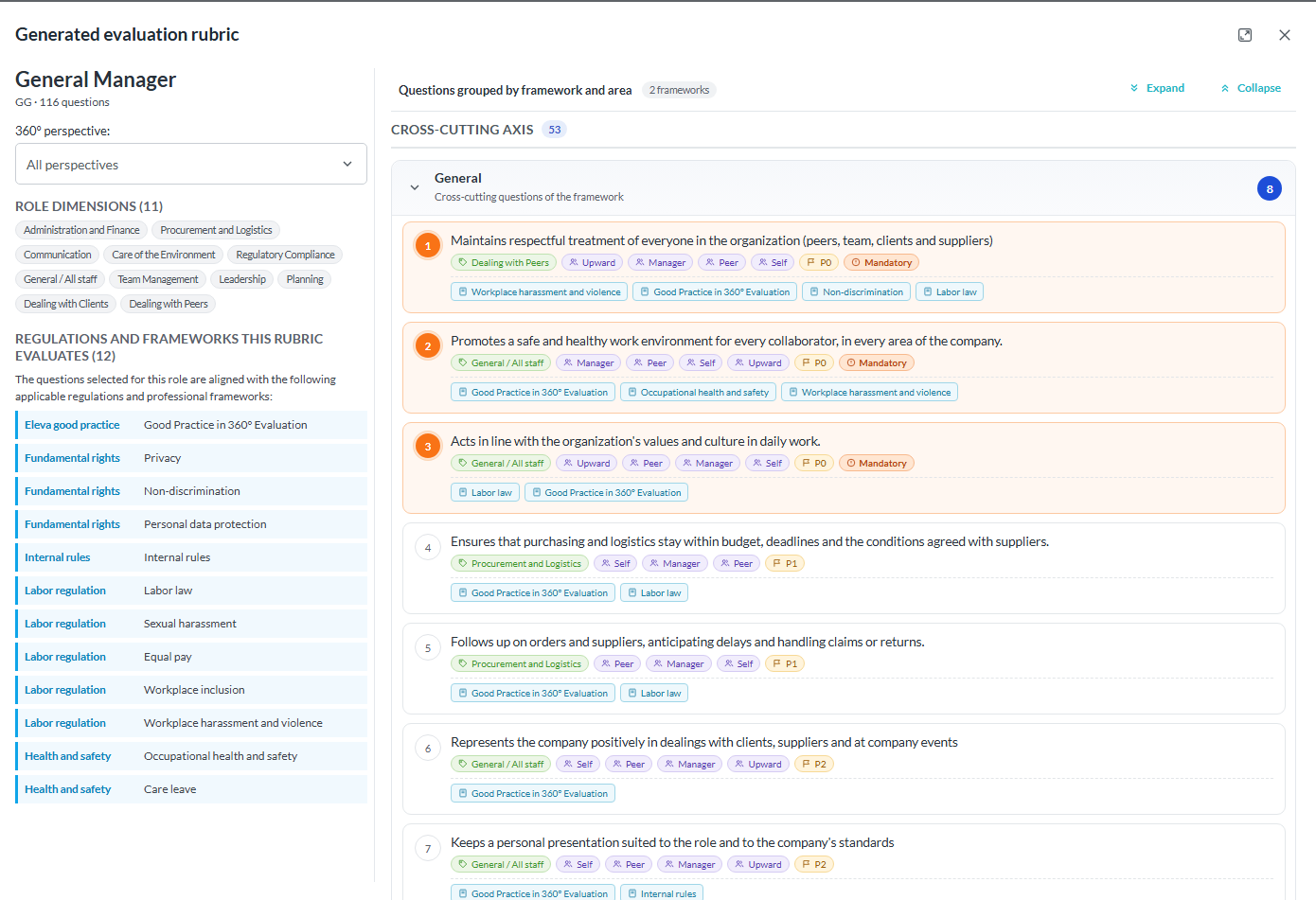Click the number 6 question badge

tap(428, 748)
